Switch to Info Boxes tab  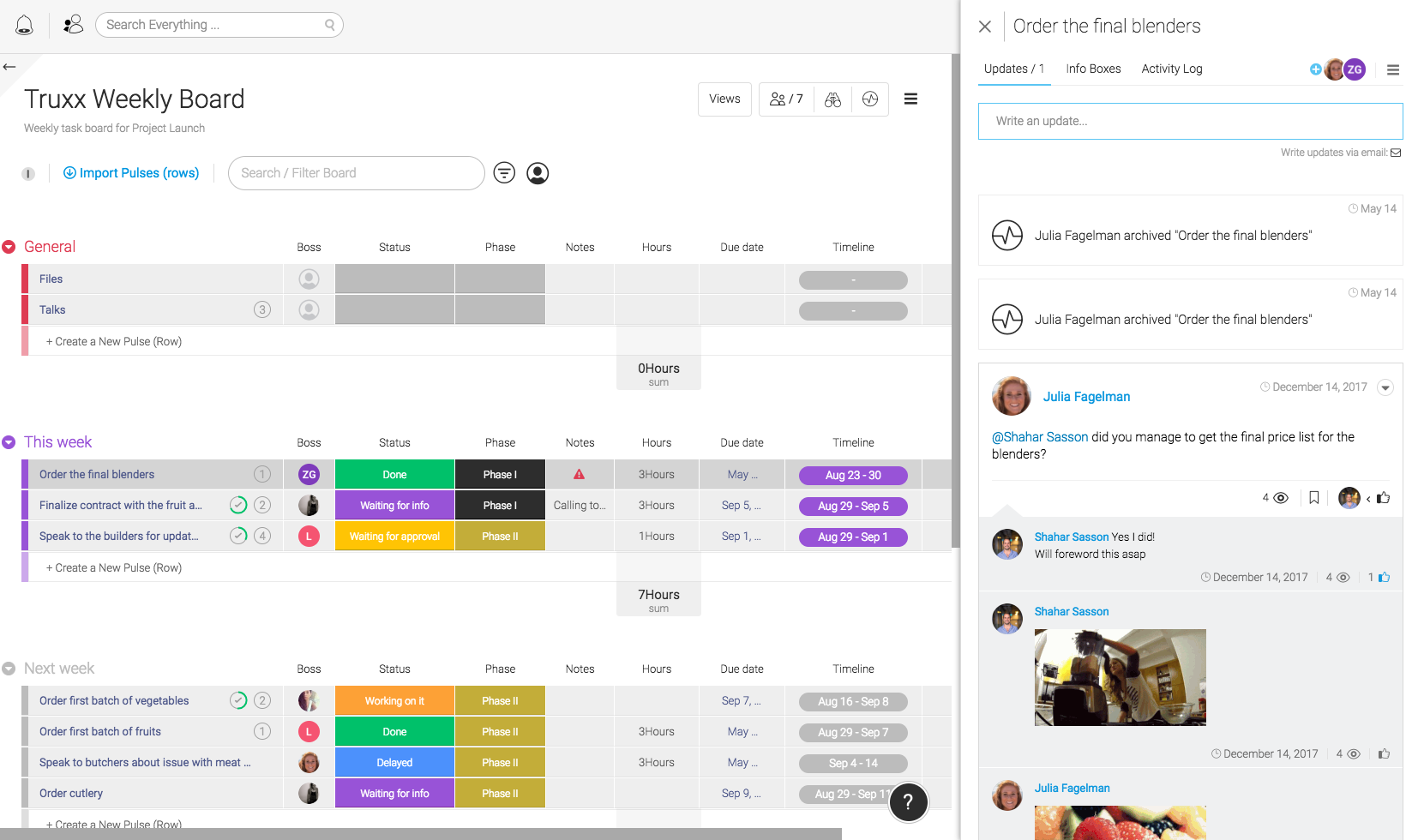point(1093,69)
